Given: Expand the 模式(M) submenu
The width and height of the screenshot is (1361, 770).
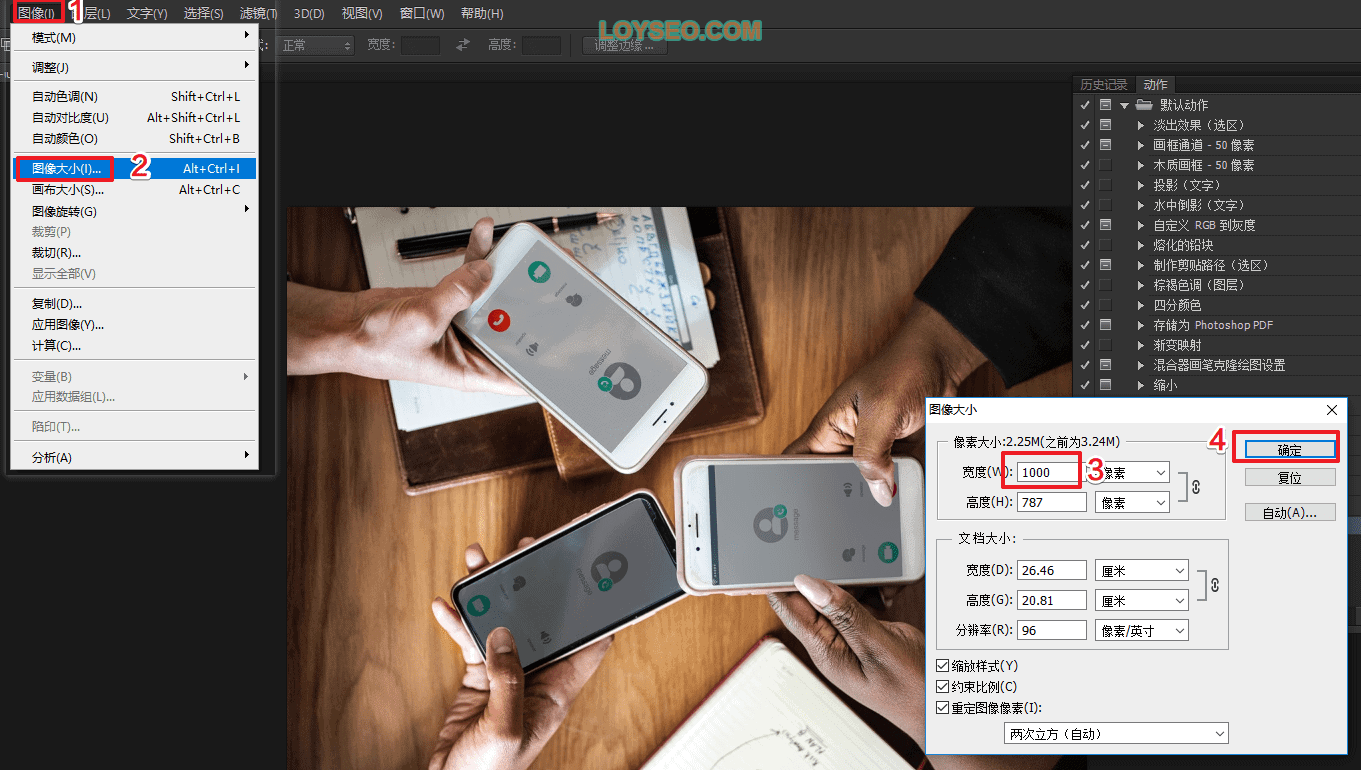Looking at the screenshot, I should tap(134, 37).
